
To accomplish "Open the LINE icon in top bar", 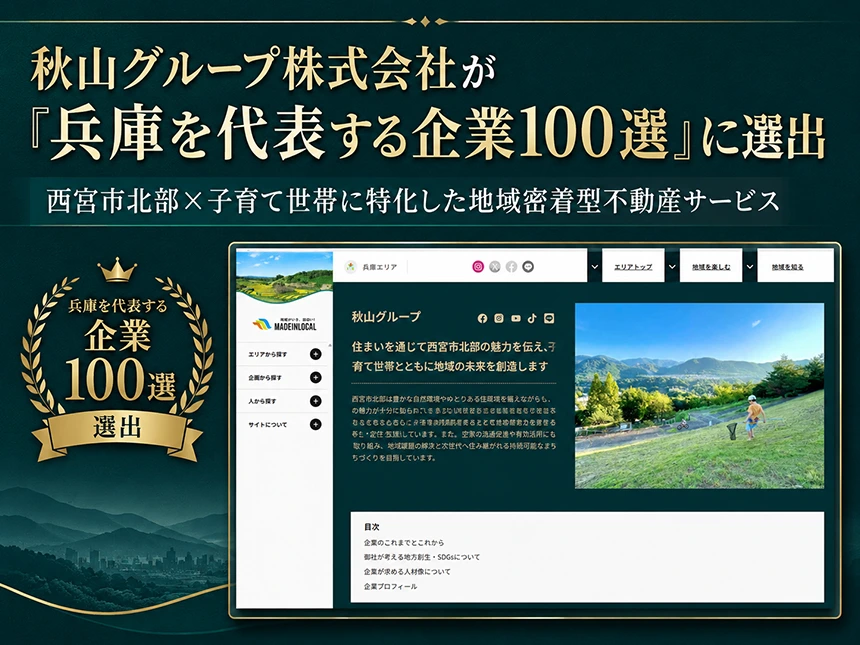I will pos(528,267).
